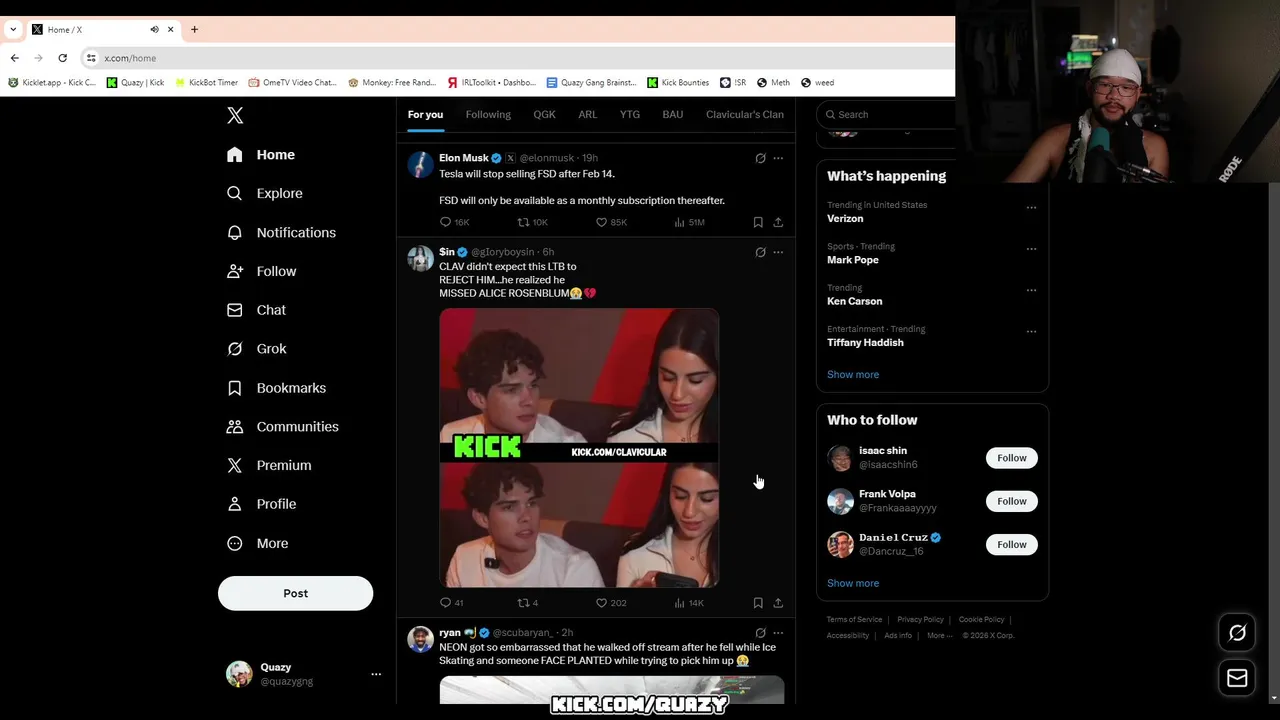The image size is (1280, 720).
Task: Click the X logo in sidebar
Action: (x=235, y=115)
